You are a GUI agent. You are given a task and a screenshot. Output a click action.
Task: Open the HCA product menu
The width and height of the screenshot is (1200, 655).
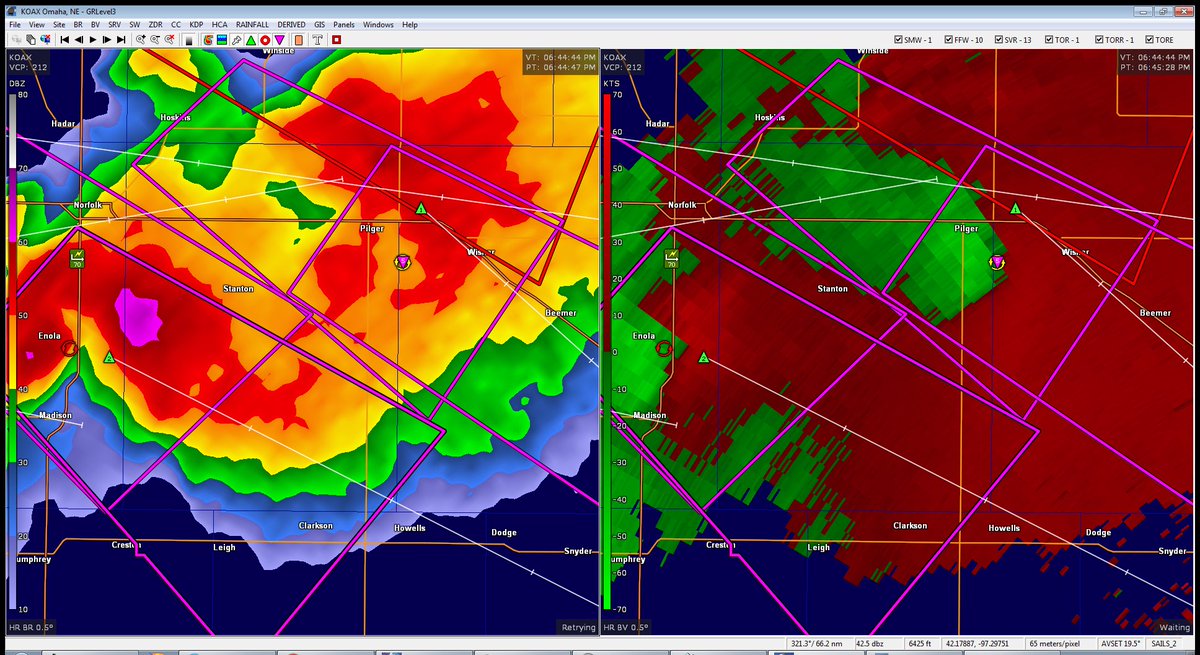click(218, 23)
